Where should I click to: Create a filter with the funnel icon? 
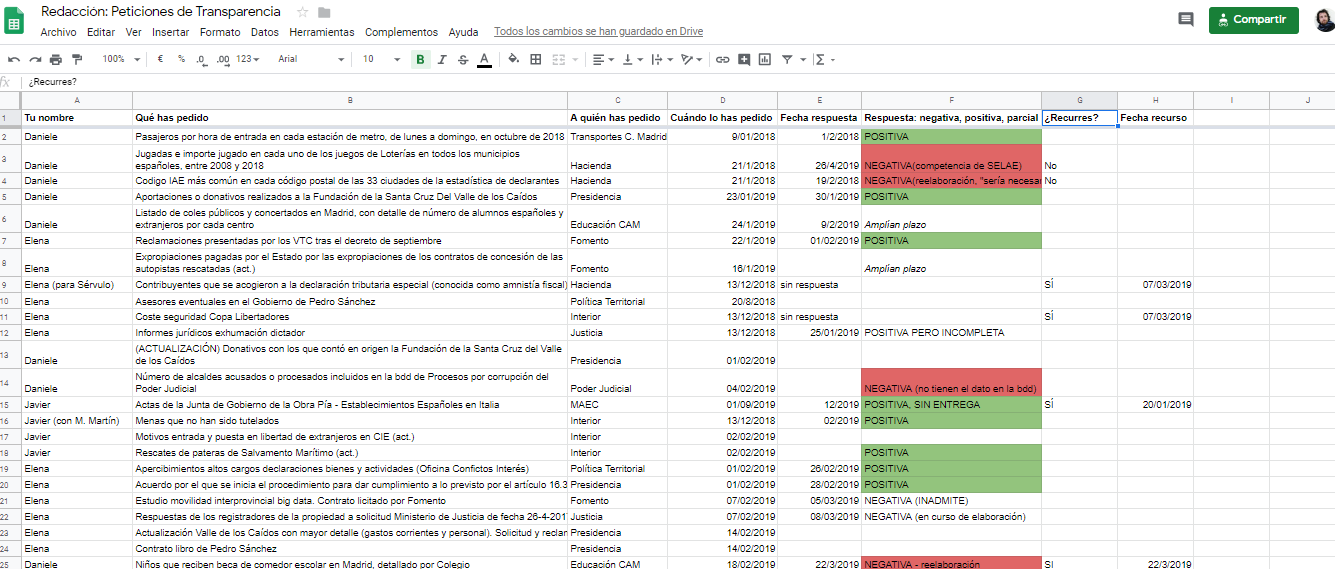[x=787, y=60]
